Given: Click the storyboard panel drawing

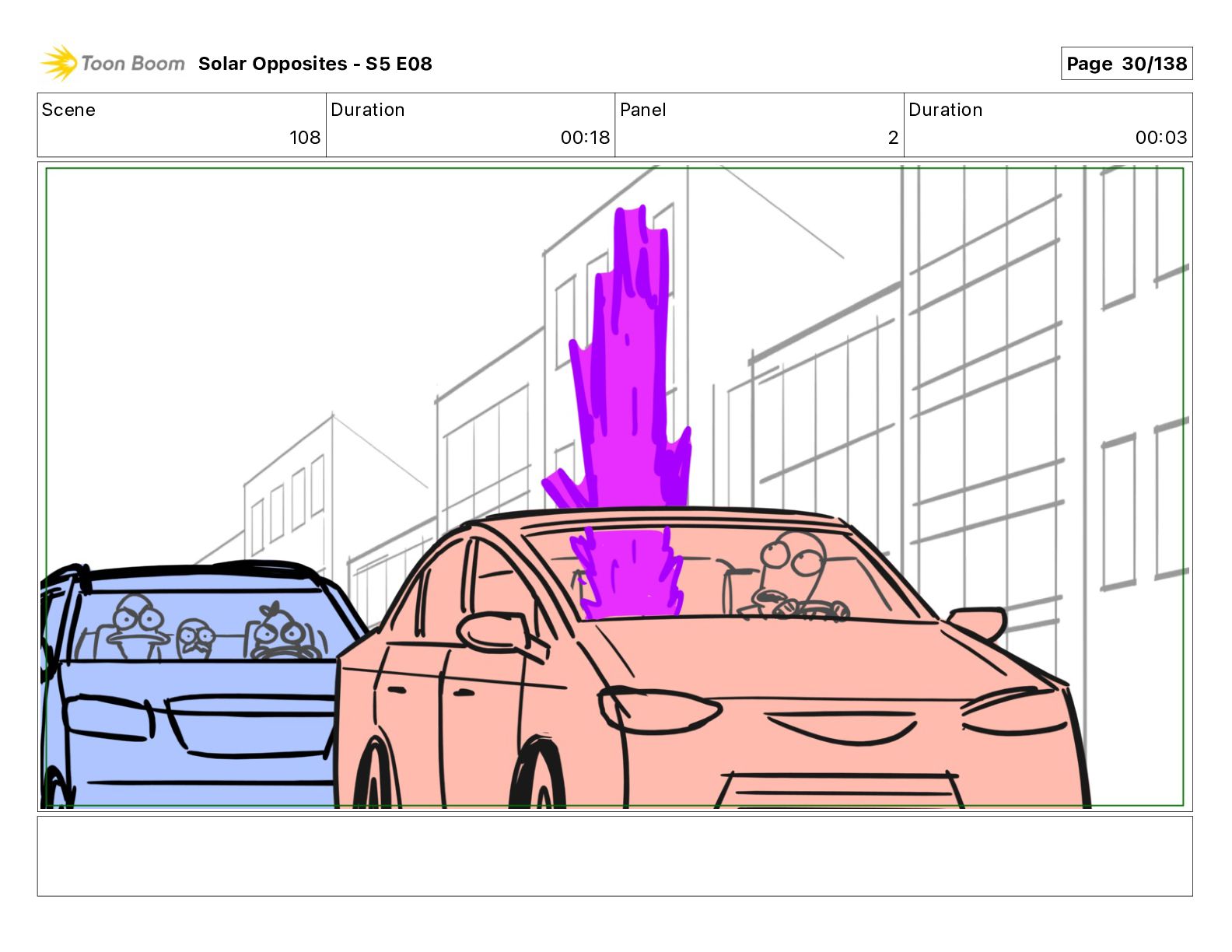Looking at the screenshot, I should 614,487.
